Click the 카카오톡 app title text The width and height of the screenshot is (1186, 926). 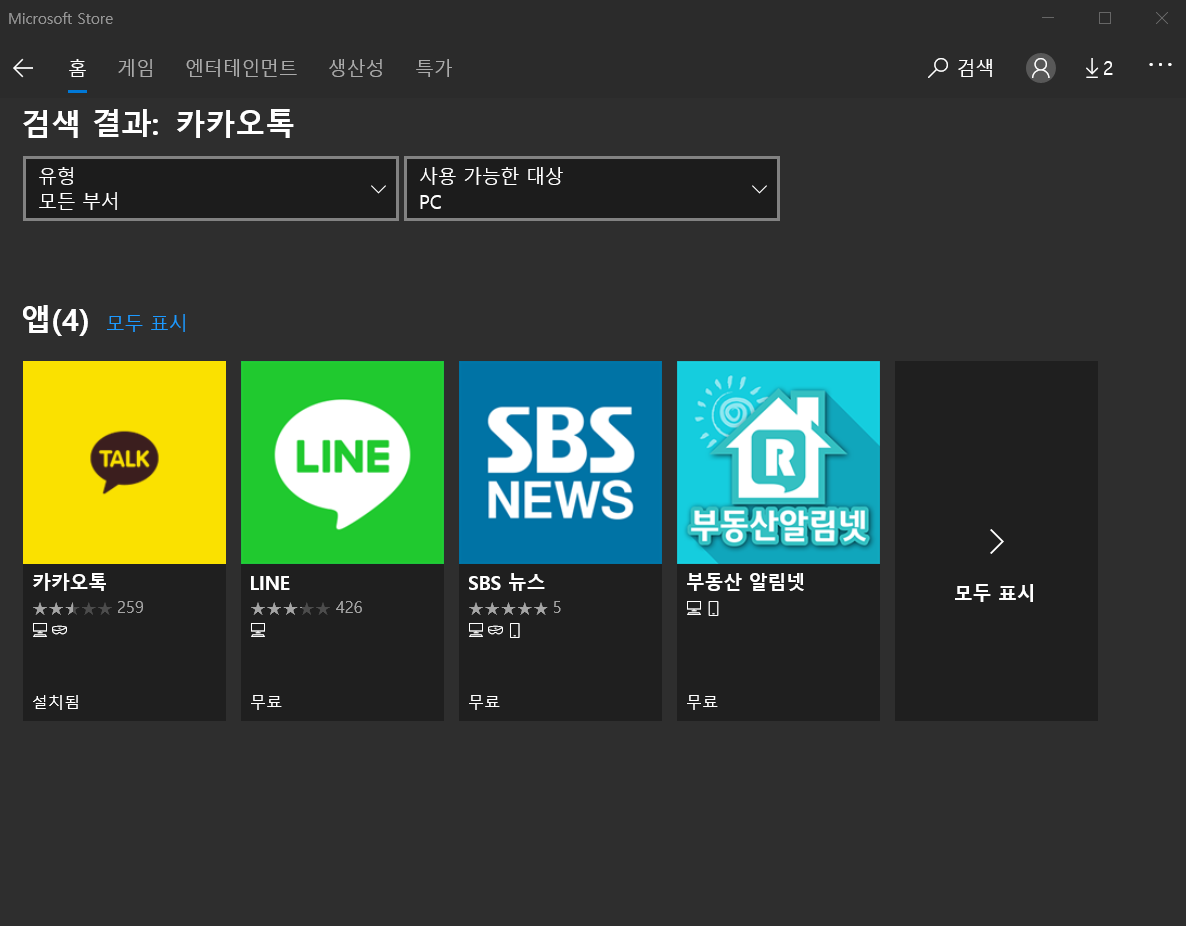(x=70, y=582)
